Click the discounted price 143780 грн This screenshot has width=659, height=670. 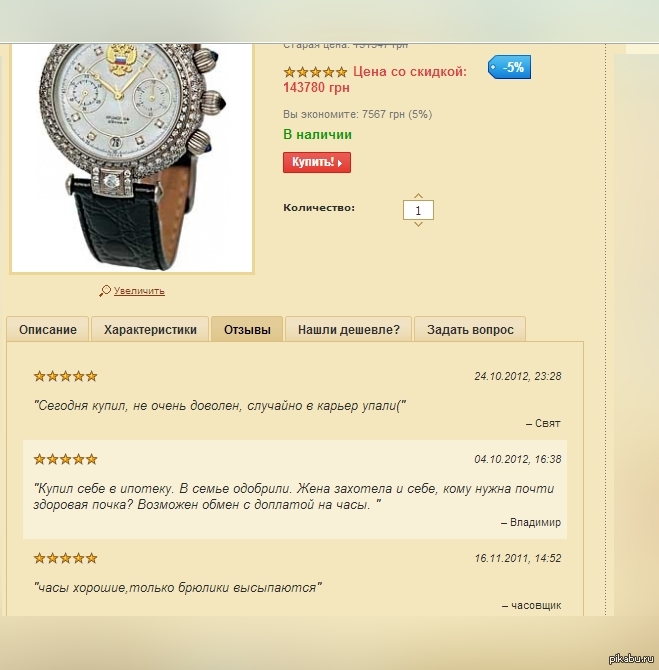[x=316, y=88]
